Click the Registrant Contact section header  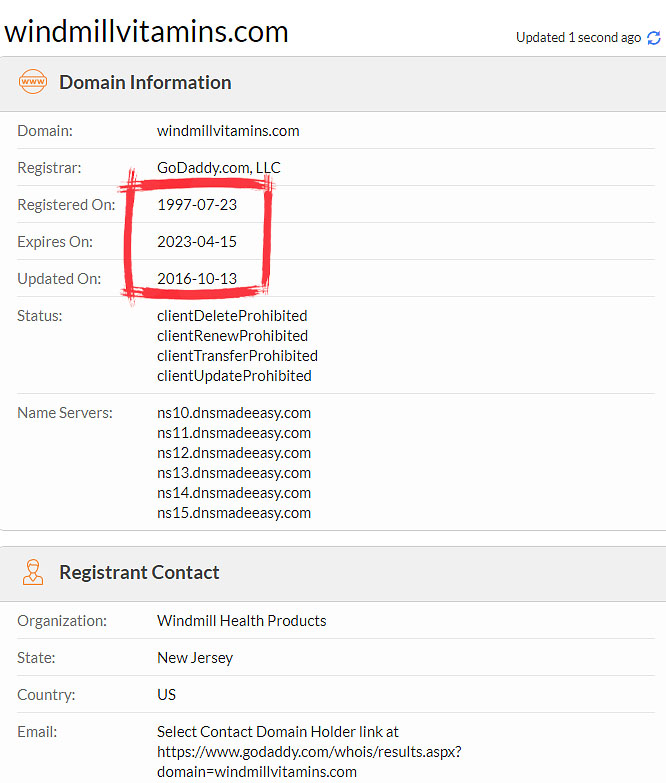point(139,572)
